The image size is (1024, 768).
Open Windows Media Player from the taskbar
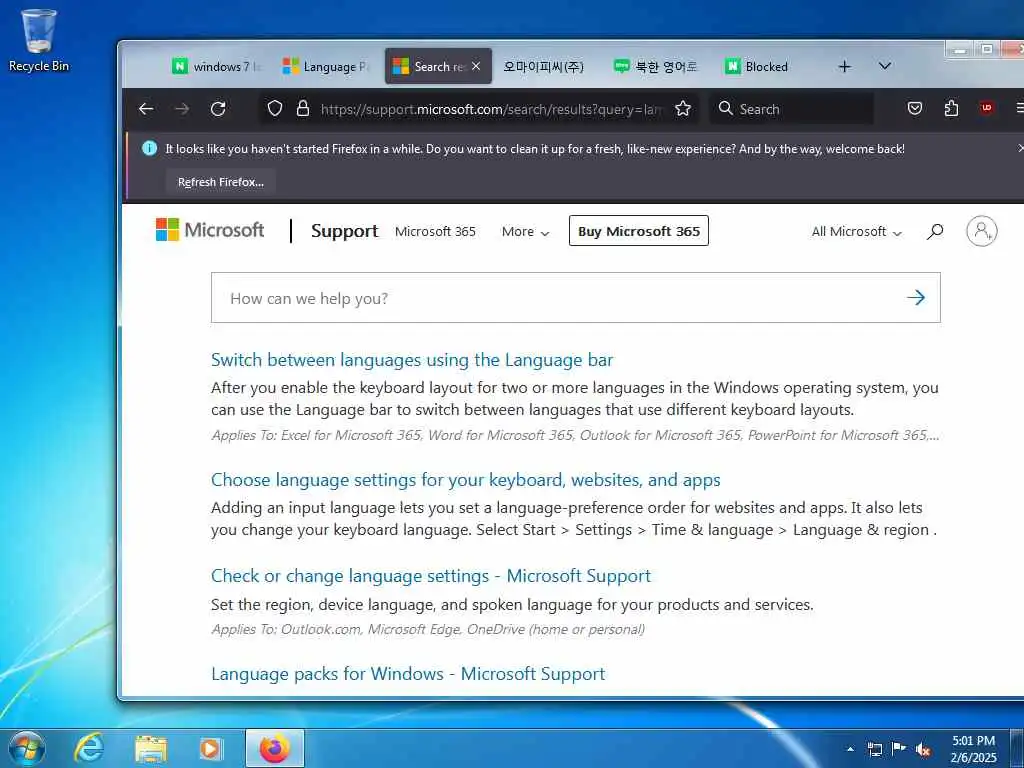tap(210, 749)
